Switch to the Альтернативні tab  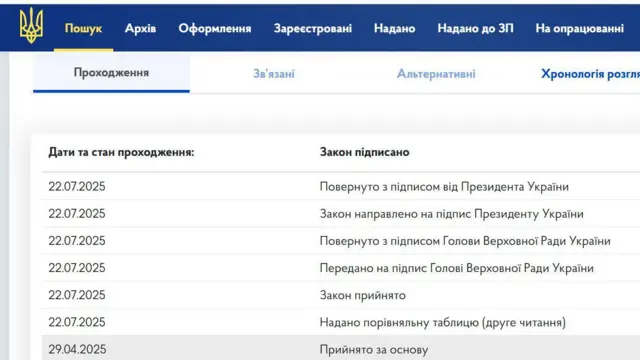coord(436,74)
